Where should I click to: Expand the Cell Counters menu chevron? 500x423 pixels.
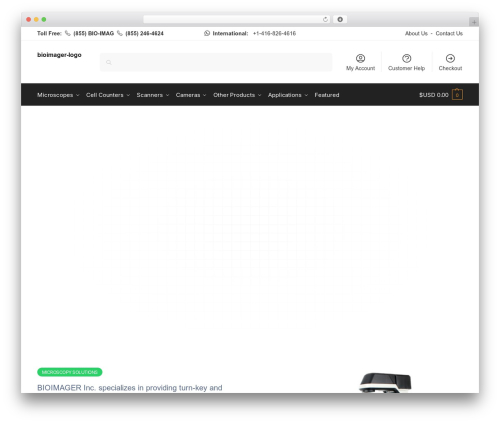coord(128,95)
